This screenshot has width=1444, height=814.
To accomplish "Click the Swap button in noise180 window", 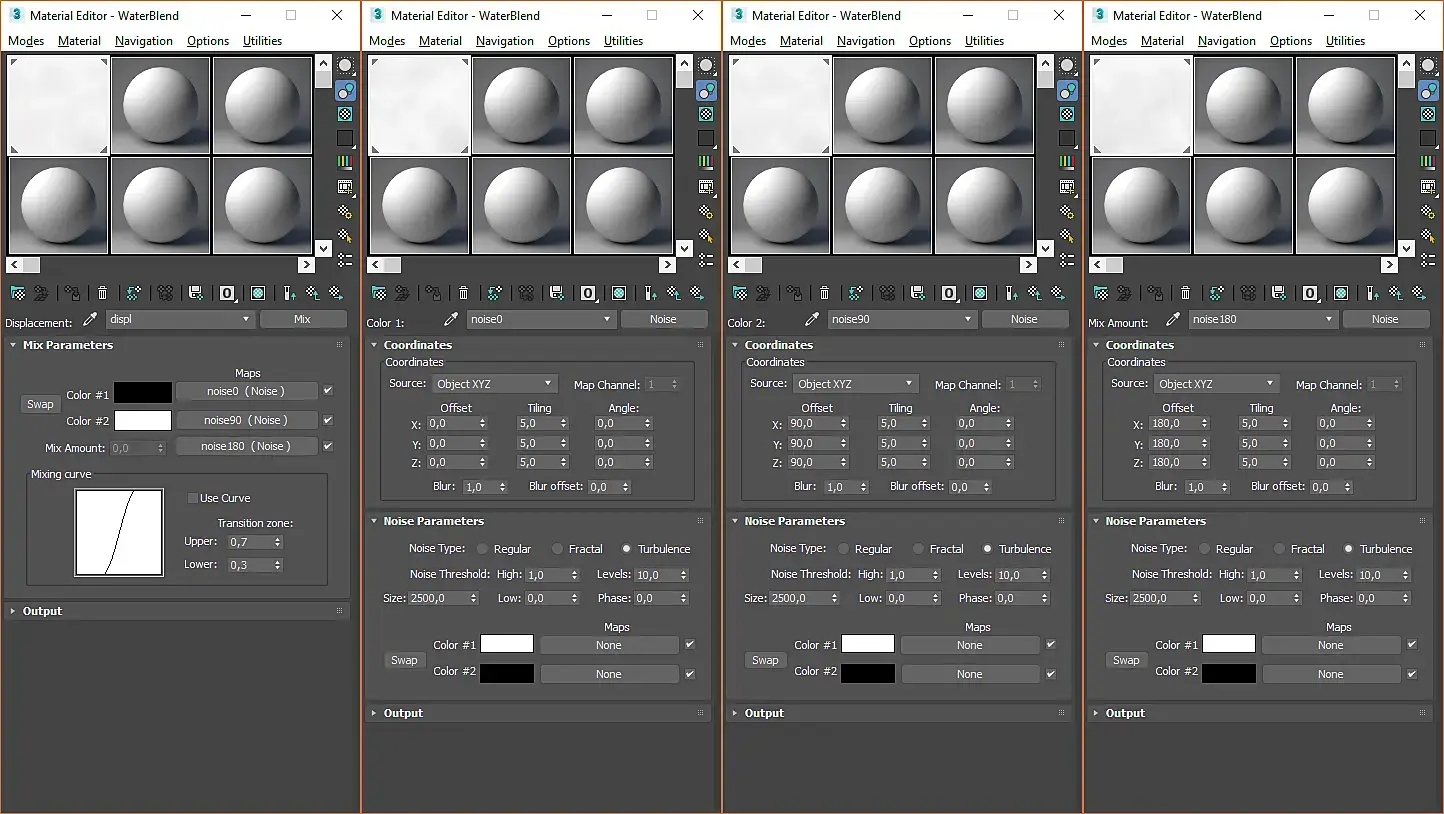I will tap(1126, 660).
